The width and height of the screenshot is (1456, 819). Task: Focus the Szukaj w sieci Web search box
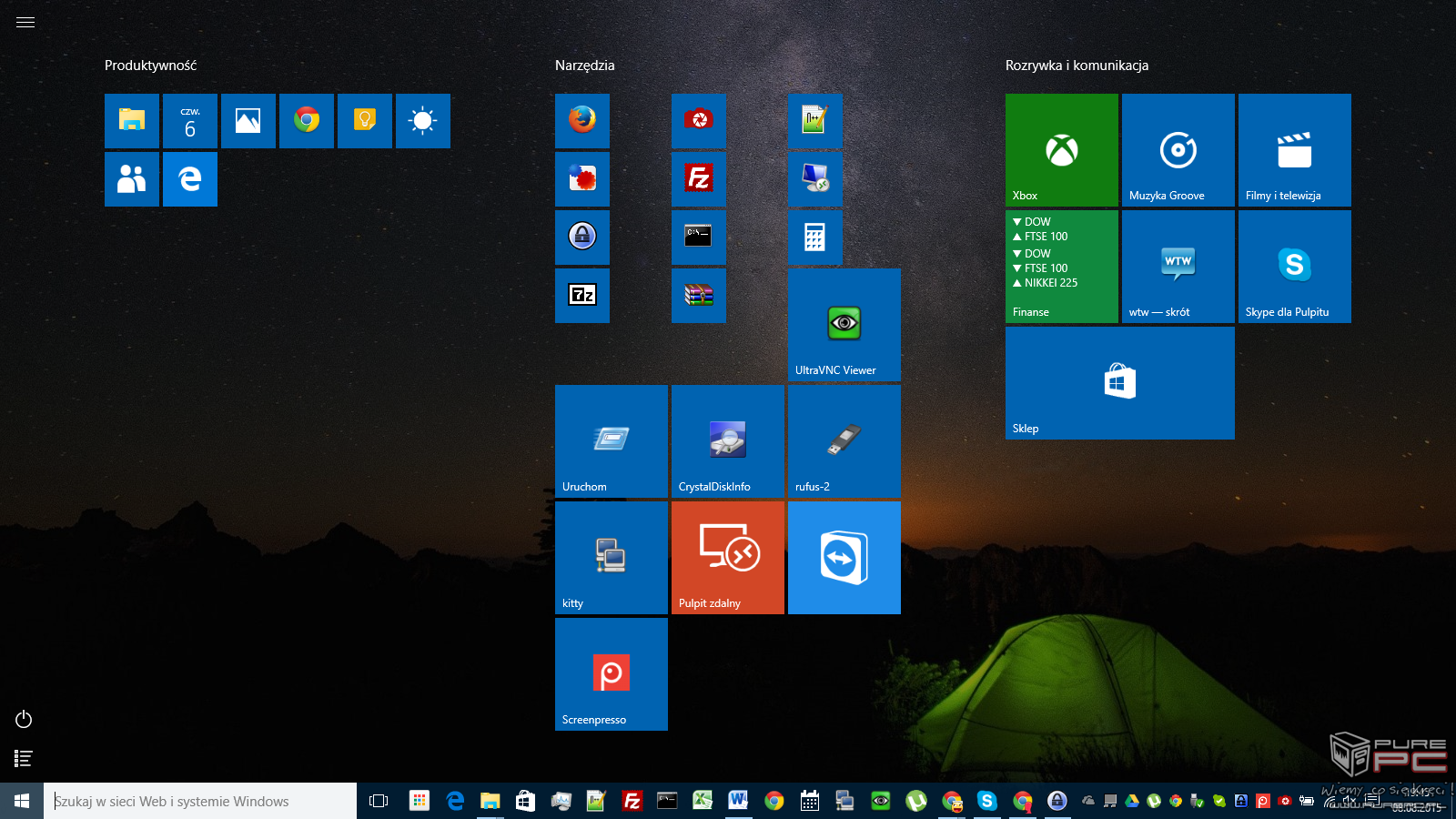tap(200, 801)
